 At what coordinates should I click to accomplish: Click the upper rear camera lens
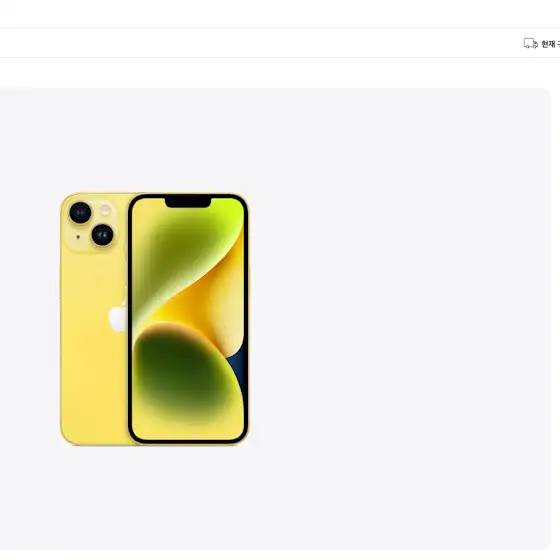(80, 213)
